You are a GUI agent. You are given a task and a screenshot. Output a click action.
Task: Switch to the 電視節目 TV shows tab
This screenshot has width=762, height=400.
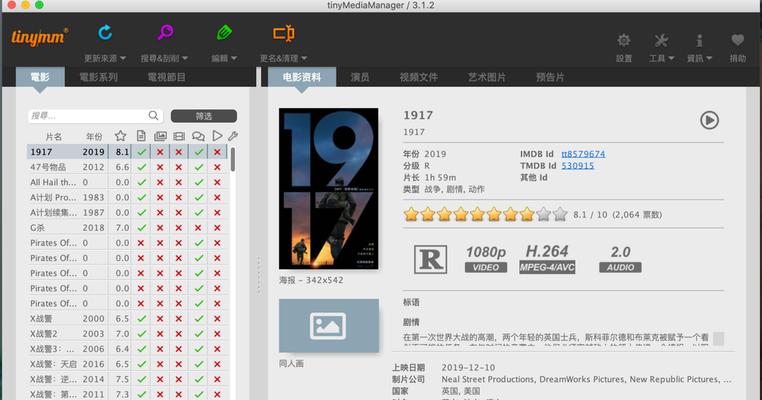166,77
